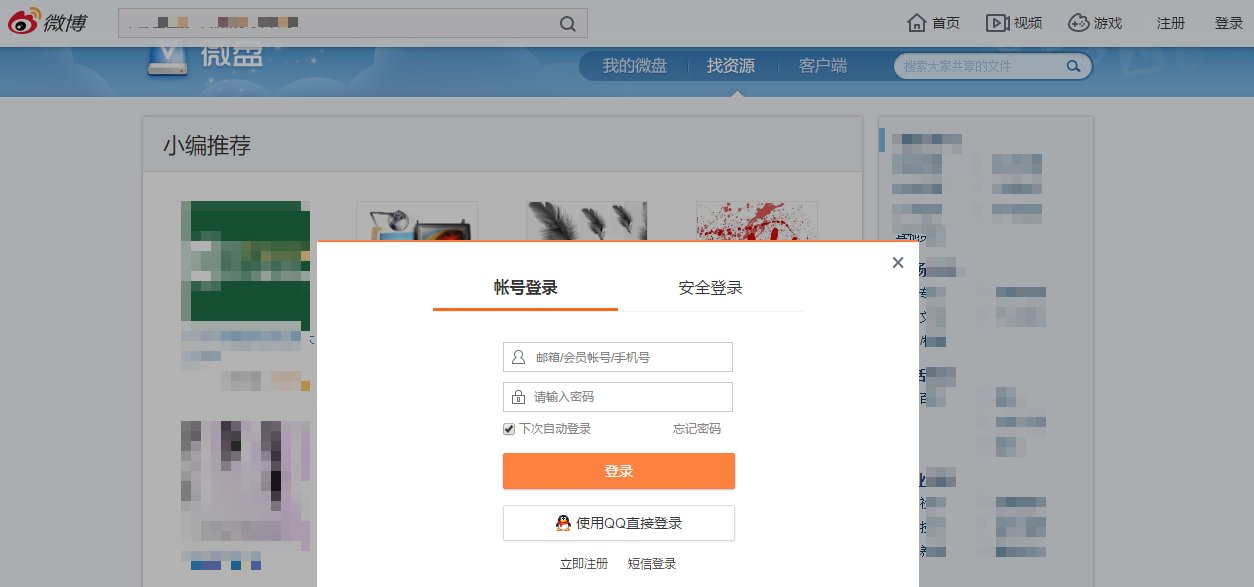Uncheck 下次自动登录 auto-login option
Image resolution: width=1254 pixels, height=587 pixels.
(509, 428)
